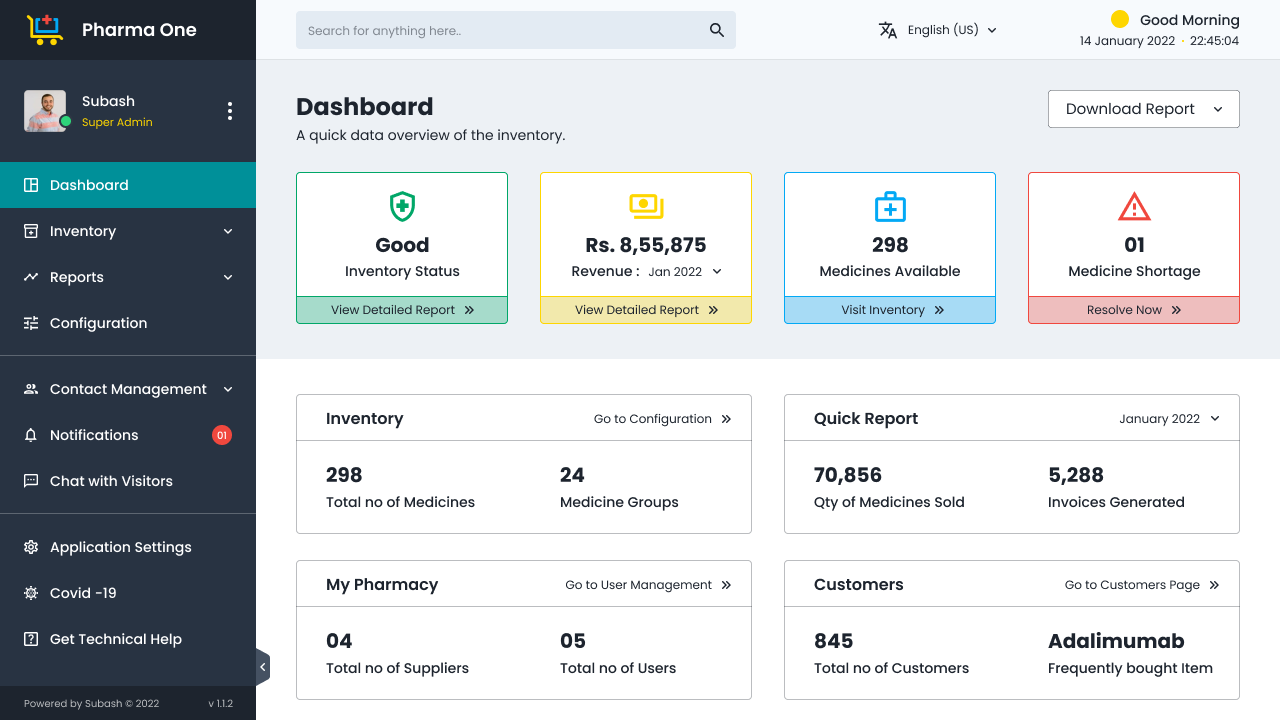
Task: Click the 5,288 Invoices Generated value
Action: click(x=1076, y=475)
